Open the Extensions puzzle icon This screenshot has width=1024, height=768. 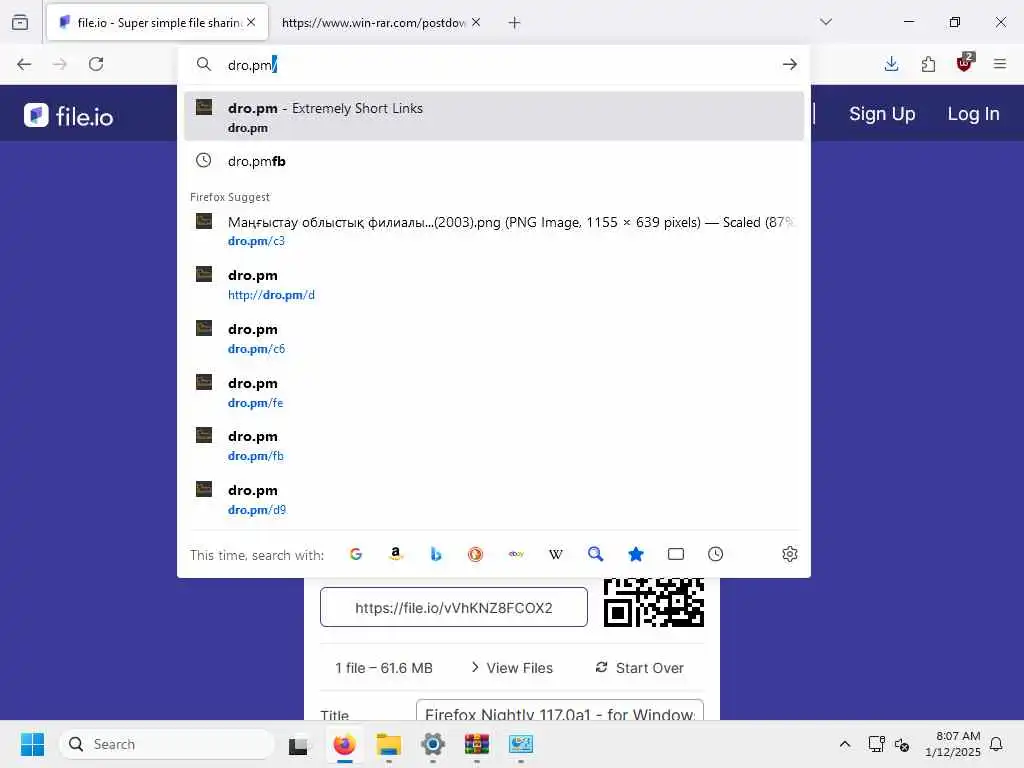(x=928, y=64)
